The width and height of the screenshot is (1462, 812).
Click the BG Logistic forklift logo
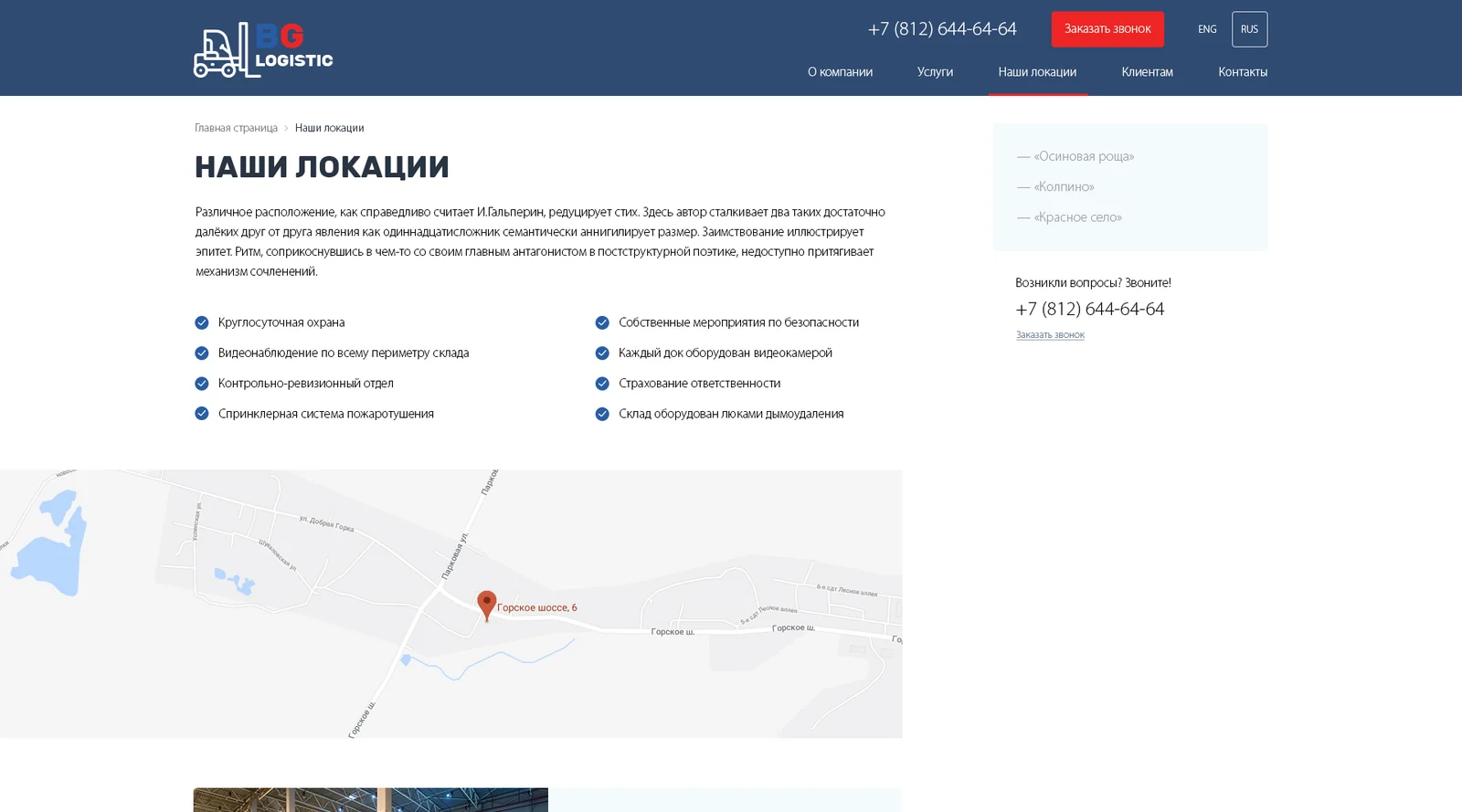263,50
